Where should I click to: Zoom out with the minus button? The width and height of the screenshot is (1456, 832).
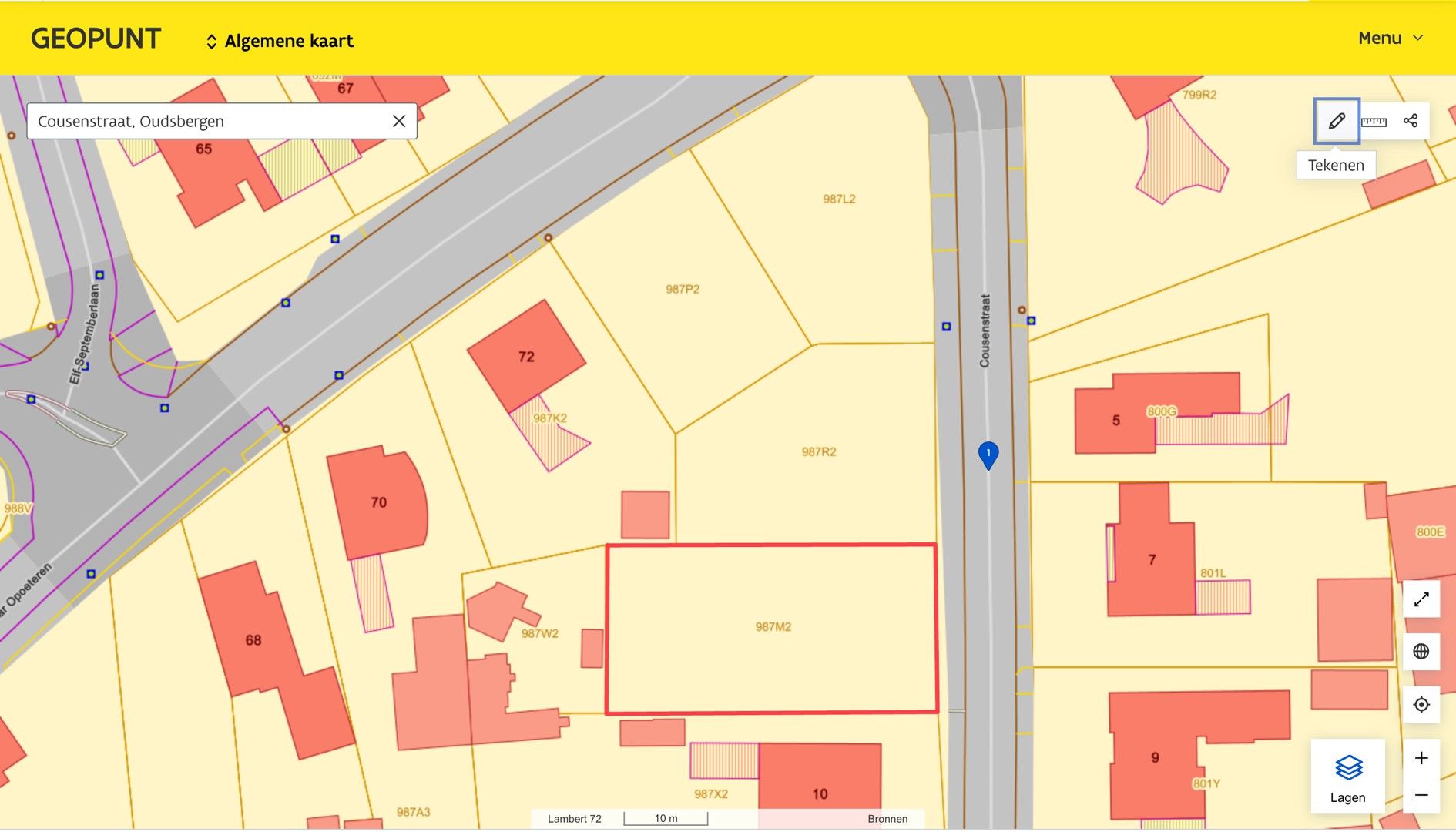click(1421, 795)
